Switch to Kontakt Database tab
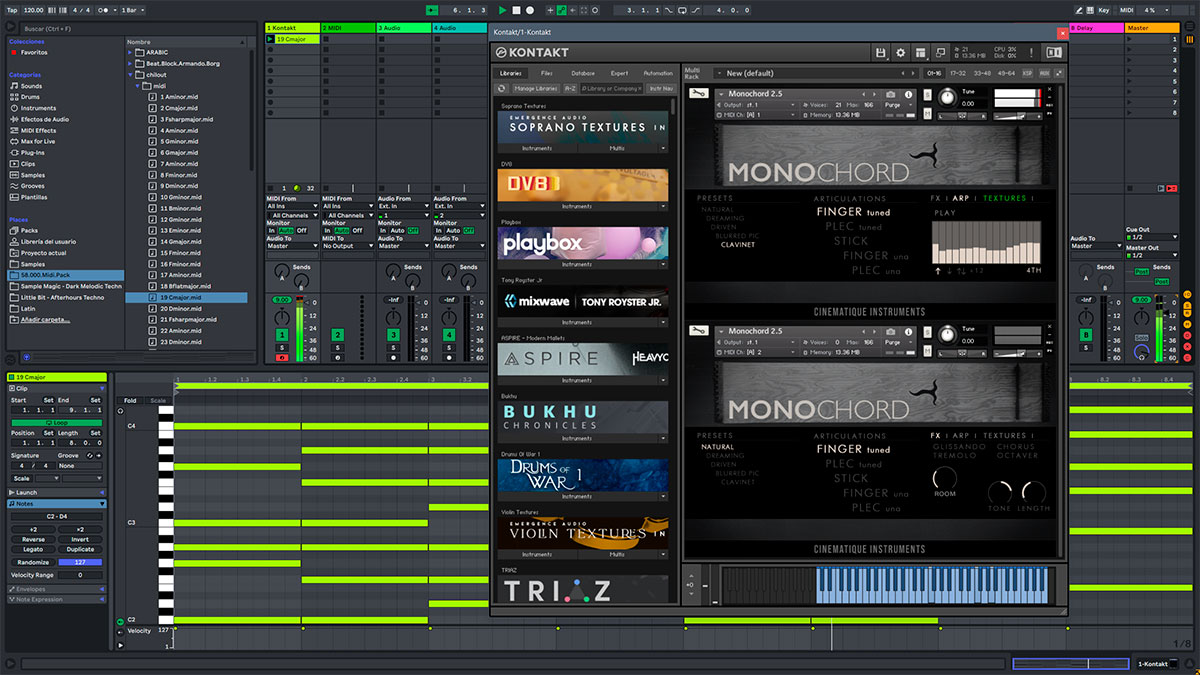 click(x=583, y=73)
